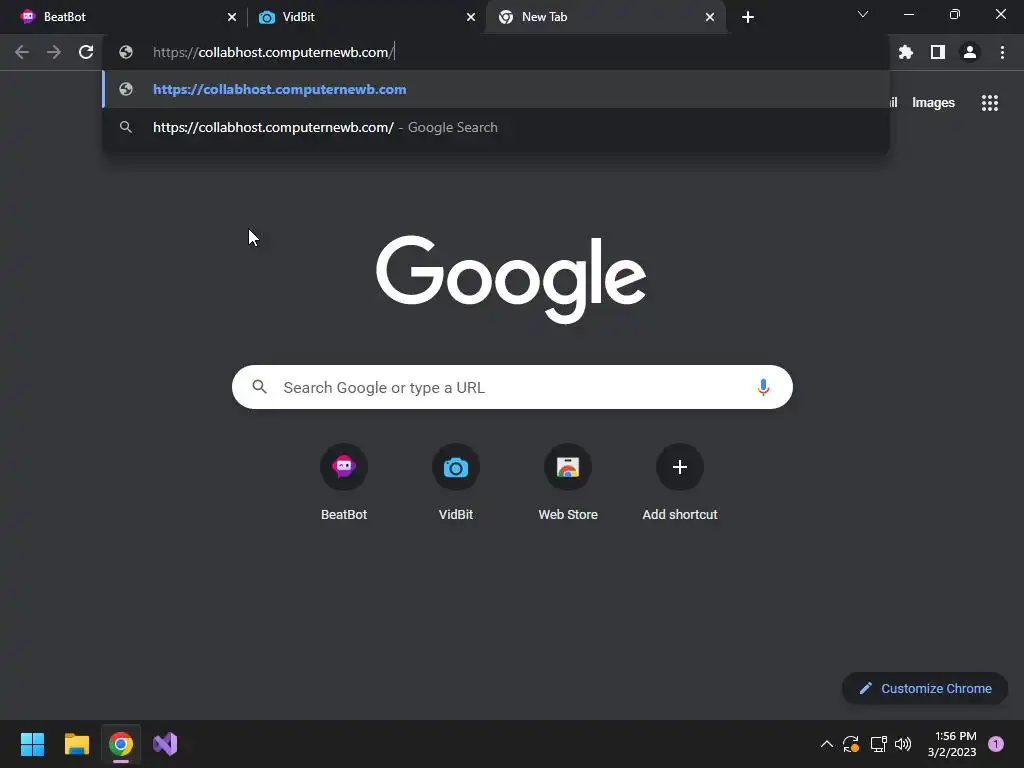Go forward with the forward arrow
Image resolution: width=1024 pixels, height=768 pixels.
click(x=54, y=52)
